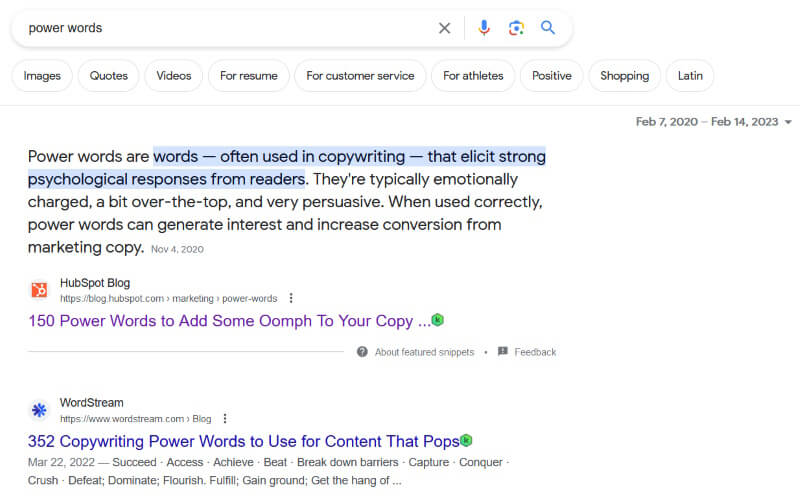Viewport: 800px width, 500px height.
Task: Choose the 'For customer service' filter chip
Action: coord(360,76)
